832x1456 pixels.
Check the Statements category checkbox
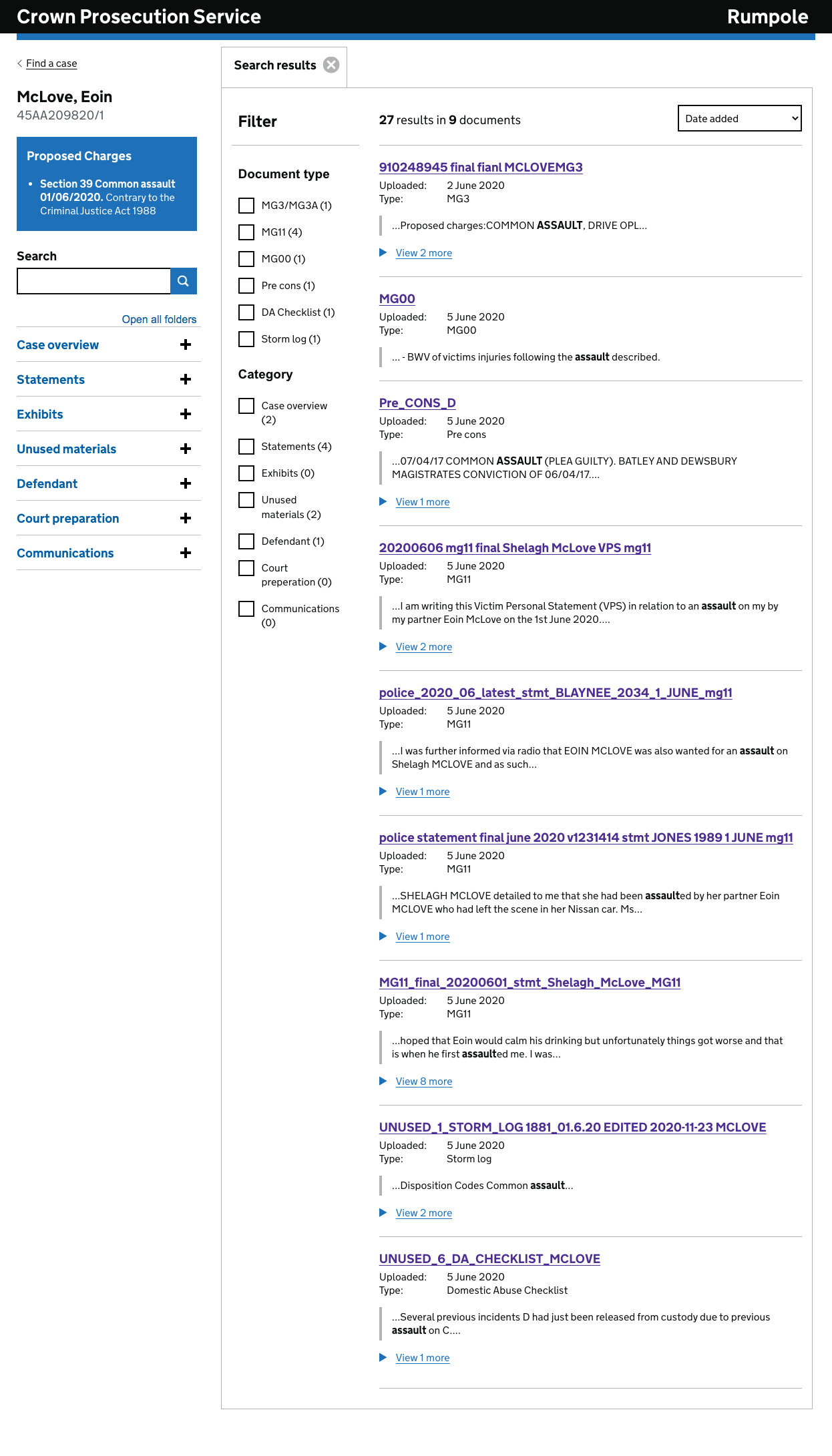point(246,447)
